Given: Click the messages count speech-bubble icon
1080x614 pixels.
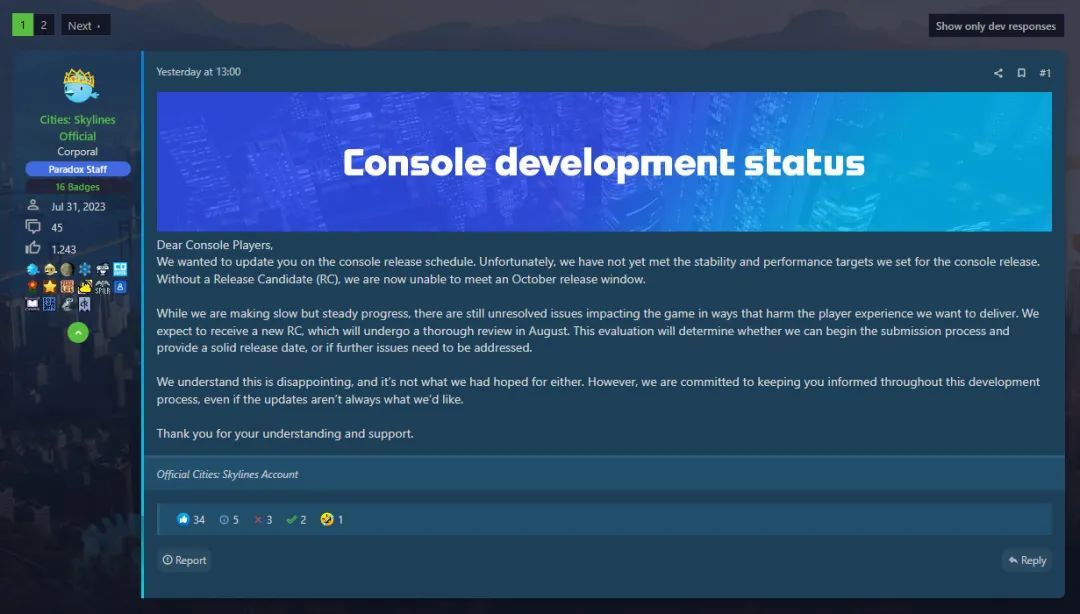Looking at the screenshot, I should click(32, 227).
